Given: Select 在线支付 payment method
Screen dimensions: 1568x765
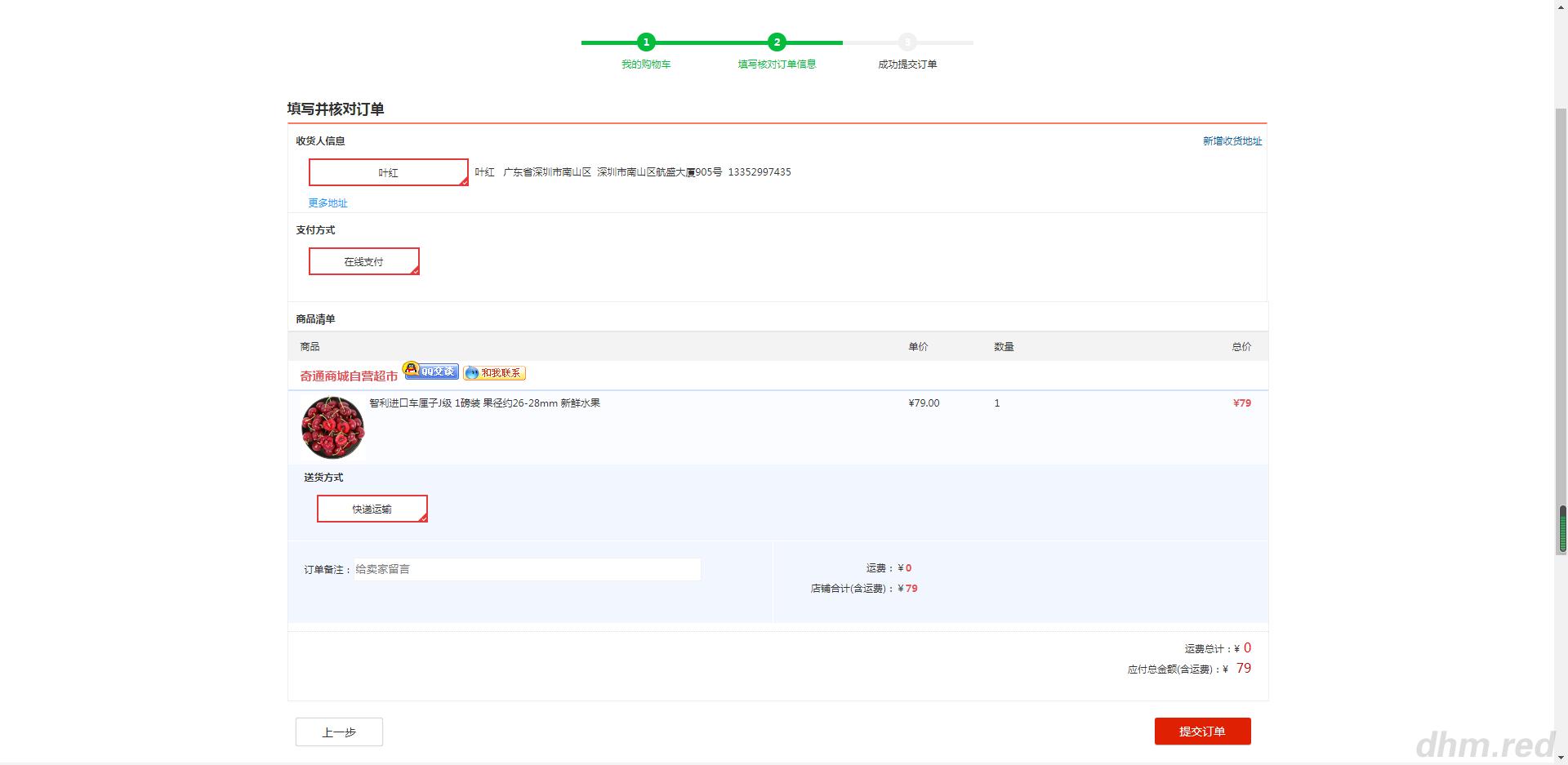Looking at the screenshot, I should tap(363, 261).
